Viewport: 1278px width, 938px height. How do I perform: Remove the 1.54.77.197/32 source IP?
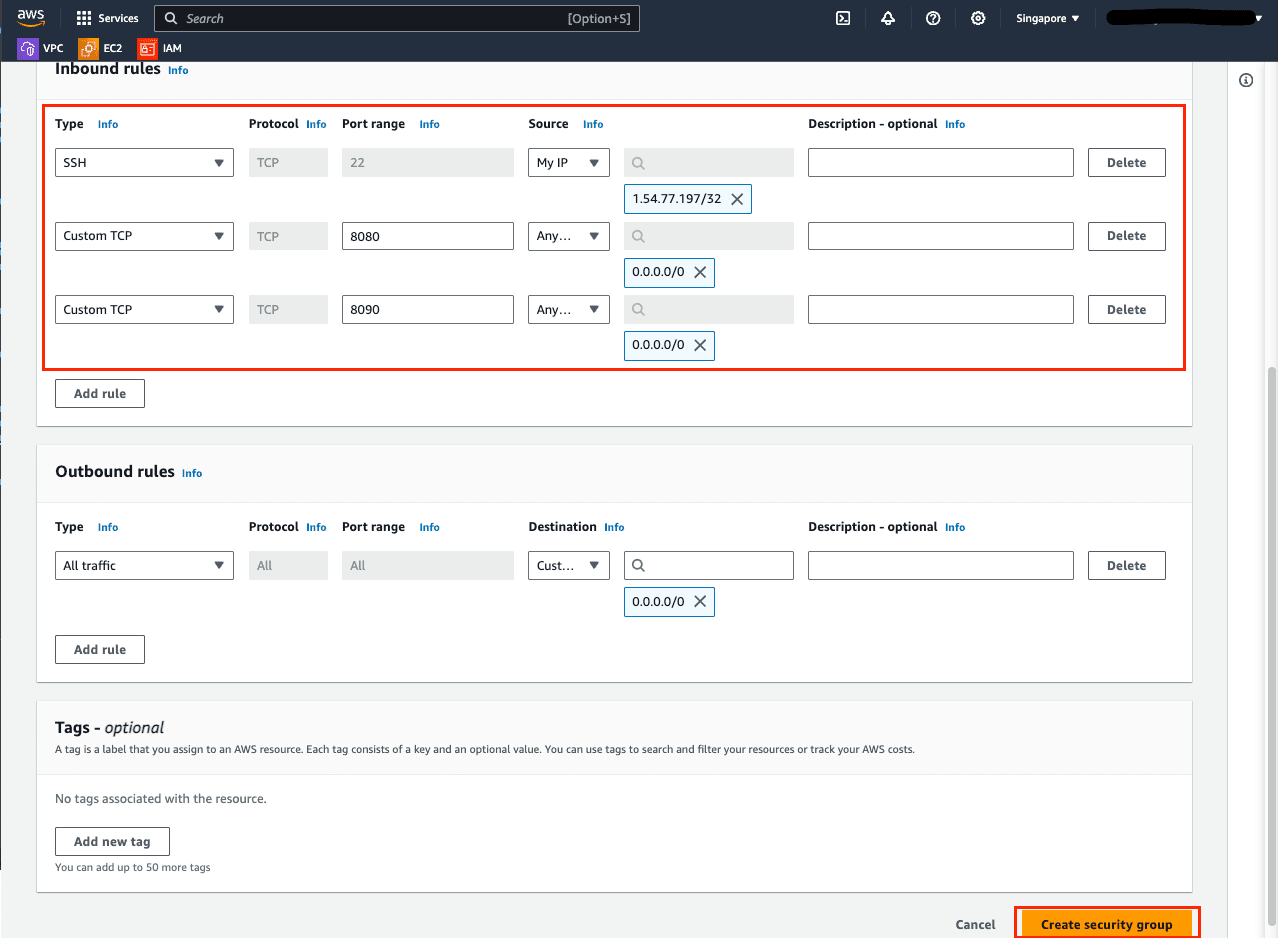click(737, 199)
